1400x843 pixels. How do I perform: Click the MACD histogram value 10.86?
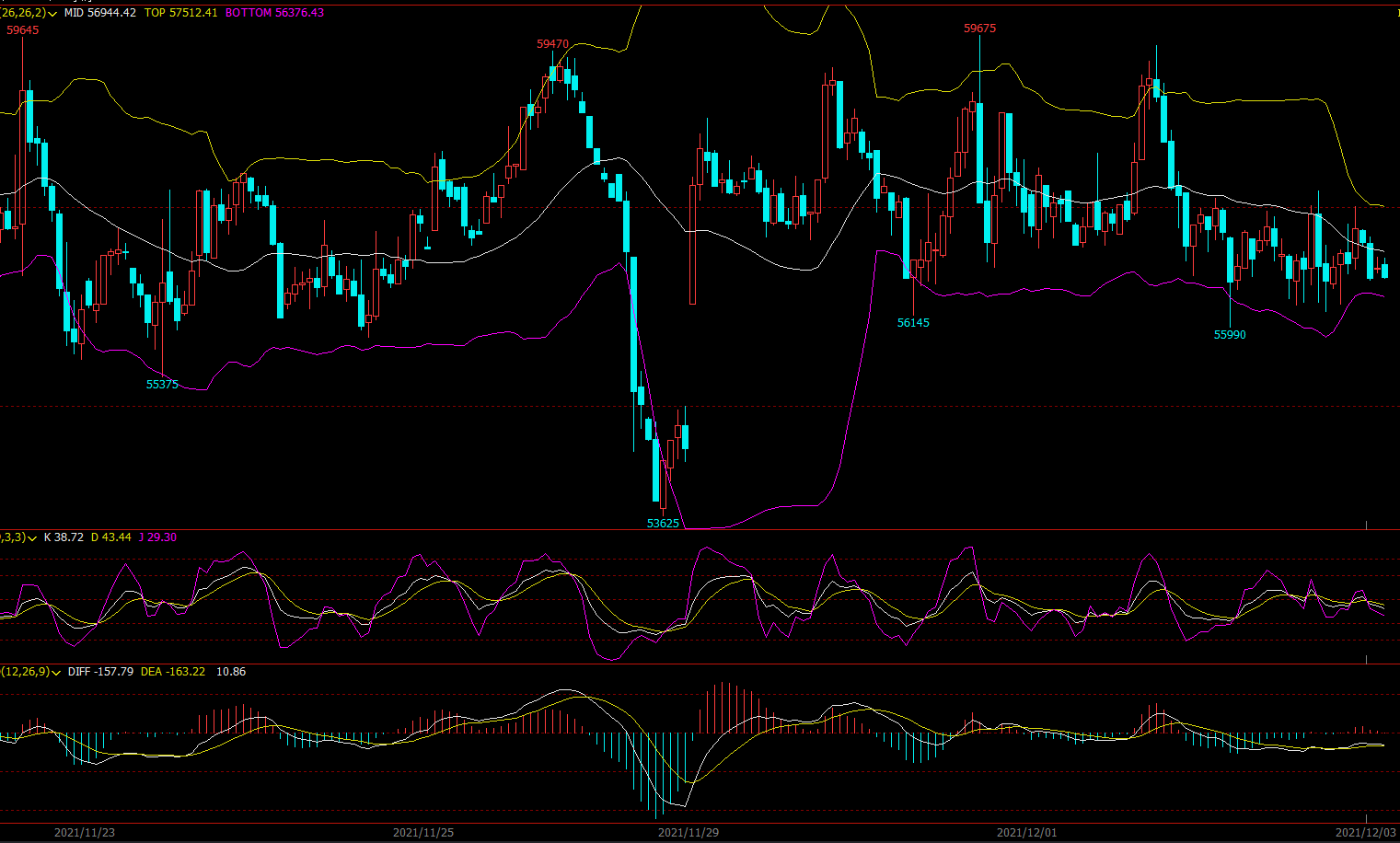[231, 672]
